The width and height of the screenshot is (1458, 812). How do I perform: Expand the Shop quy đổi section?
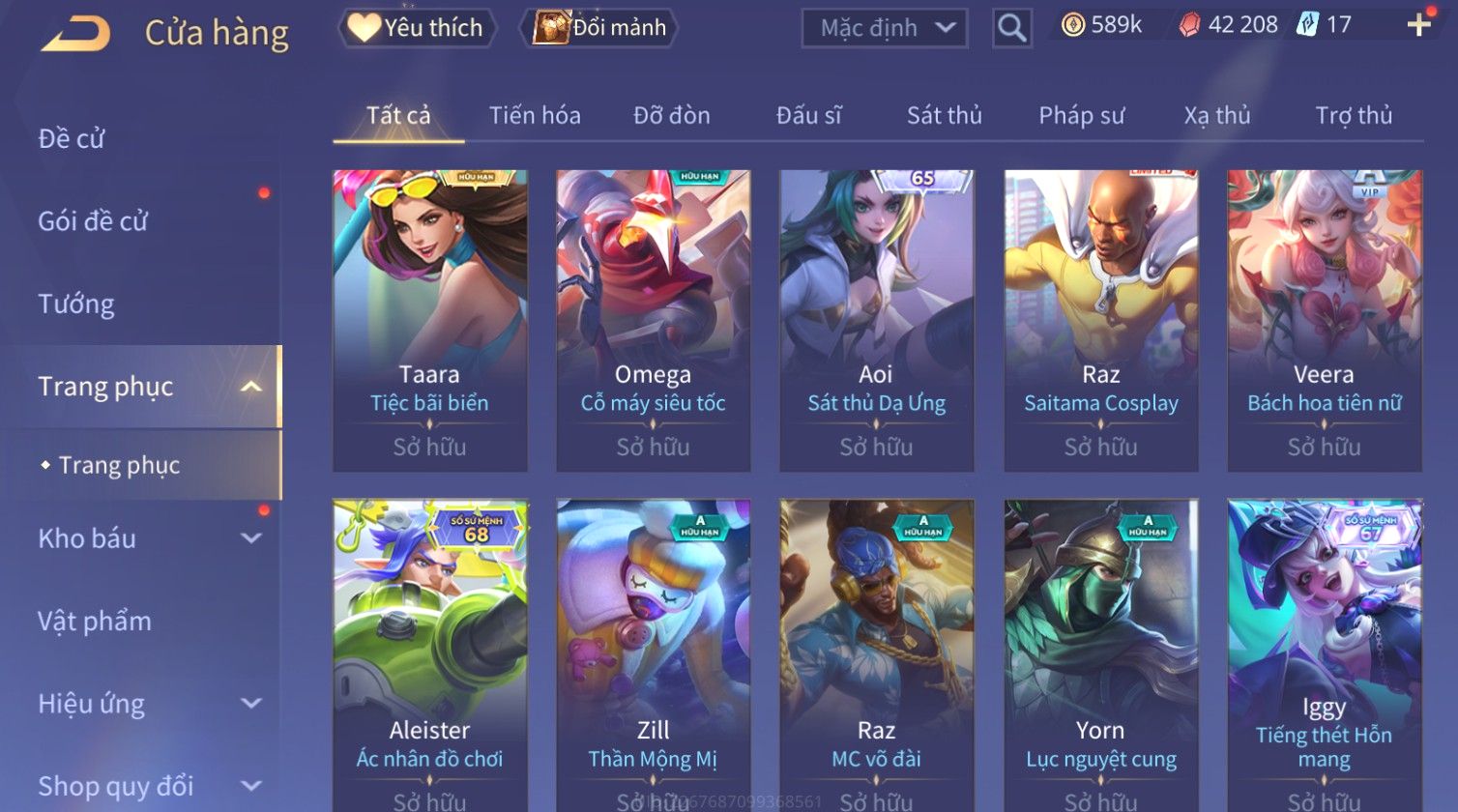click(251, 786)
